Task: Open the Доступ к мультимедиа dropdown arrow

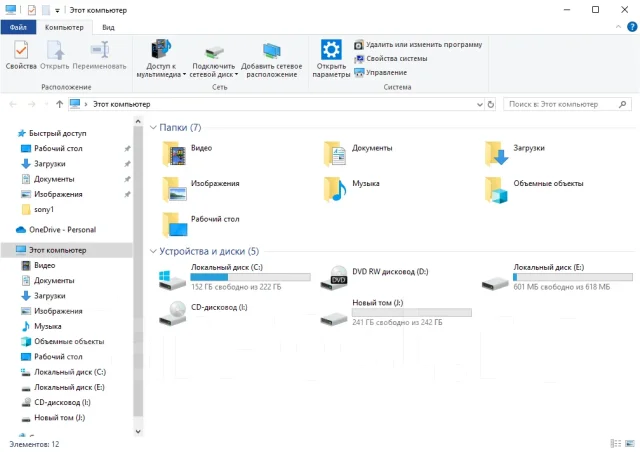Action: pos(184,75)
